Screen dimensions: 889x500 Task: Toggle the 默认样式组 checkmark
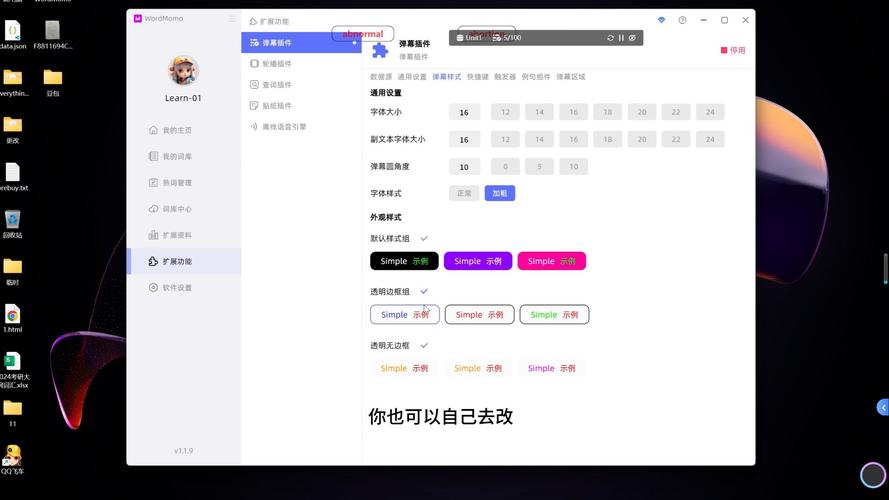point(424,239)
